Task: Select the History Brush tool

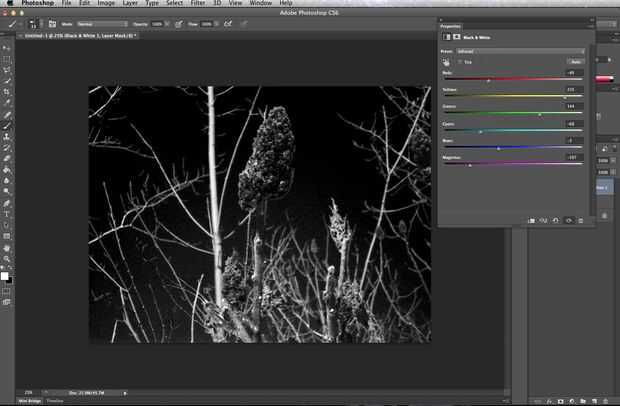Action: (x=6, y=148)
